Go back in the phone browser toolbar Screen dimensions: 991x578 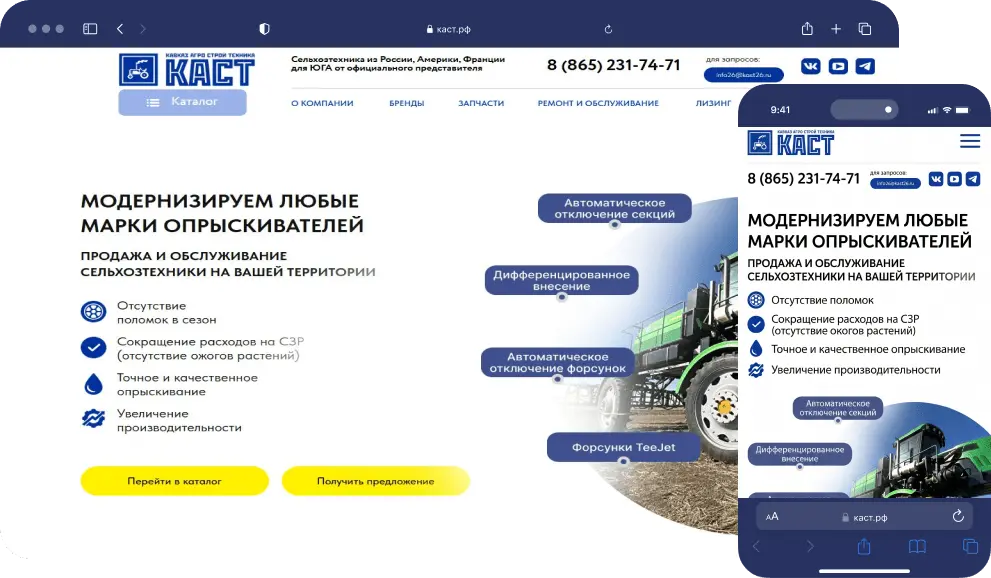coord(757,546)
